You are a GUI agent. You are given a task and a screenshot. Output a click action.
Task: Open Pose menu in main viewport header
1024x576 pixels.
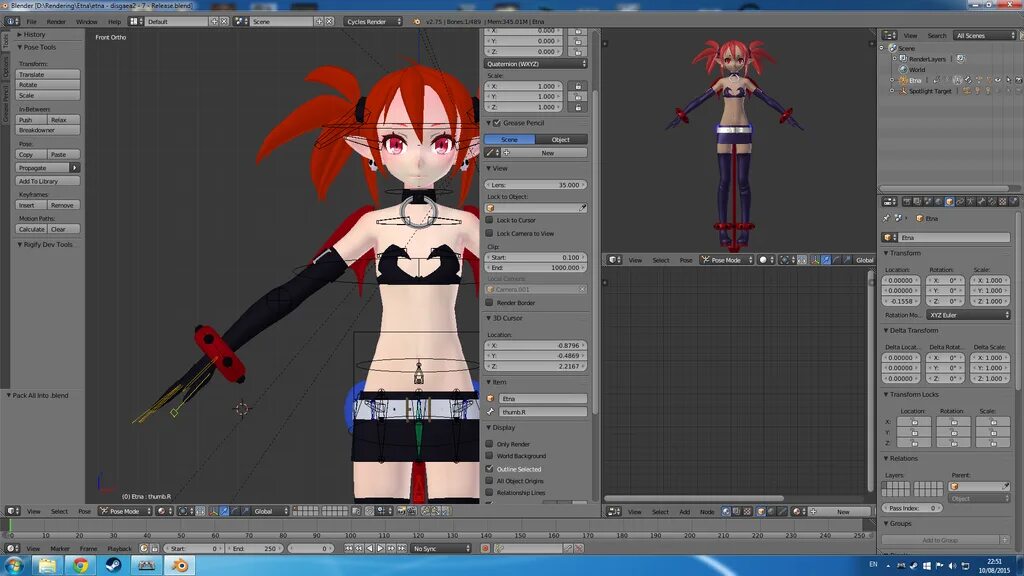pyautogui.click(x=84, y=511)
